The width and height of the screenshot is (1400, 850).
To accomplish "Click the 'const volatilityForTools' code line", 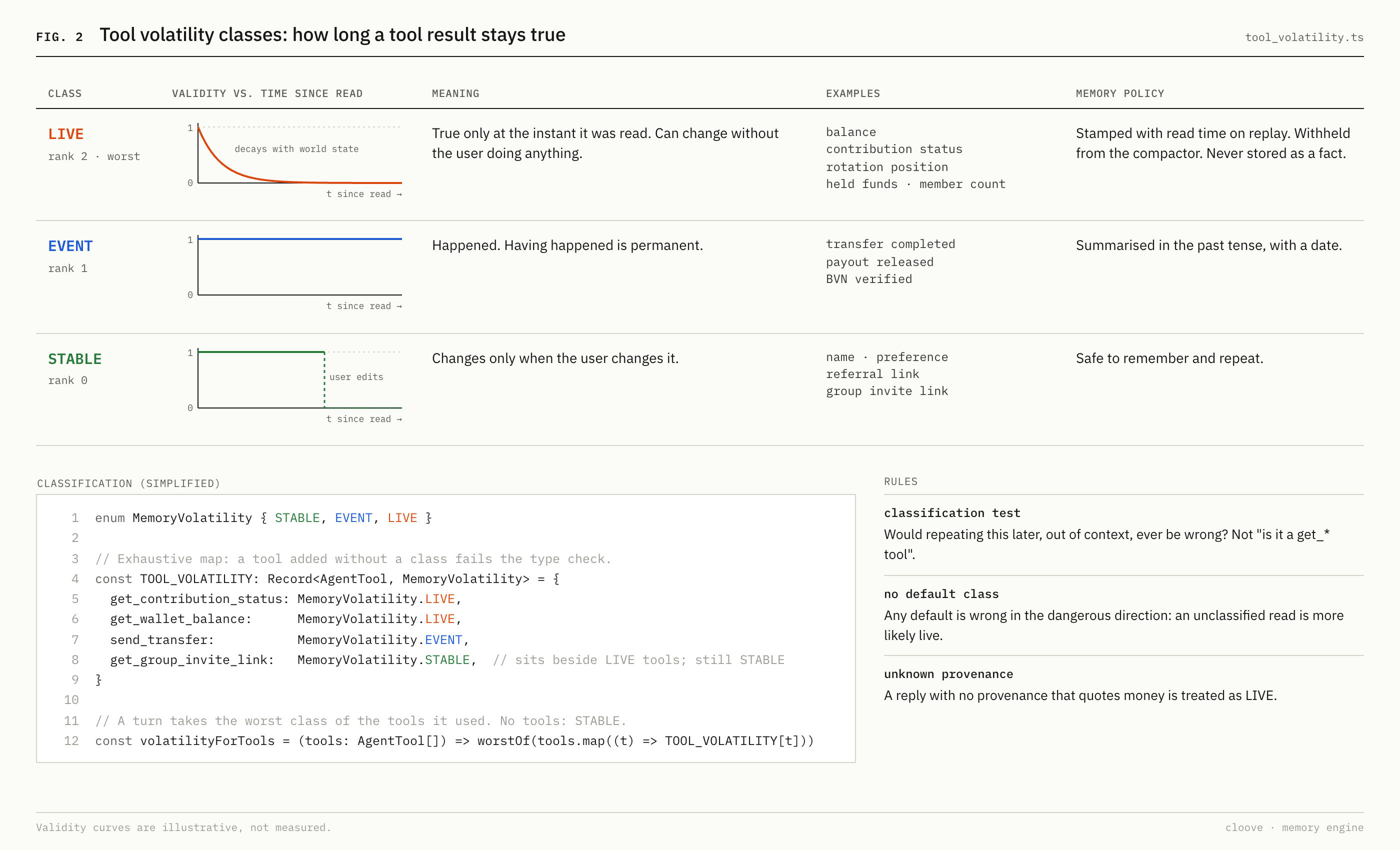I will tap(454, 741).
